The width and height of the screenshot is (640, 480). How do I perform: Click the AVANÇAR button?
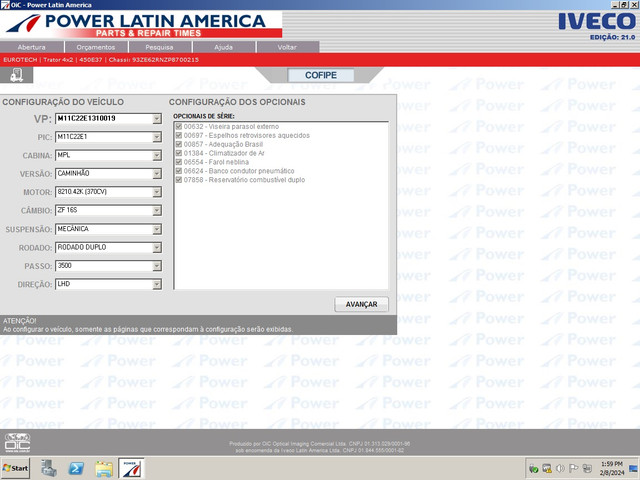(361, 304)
